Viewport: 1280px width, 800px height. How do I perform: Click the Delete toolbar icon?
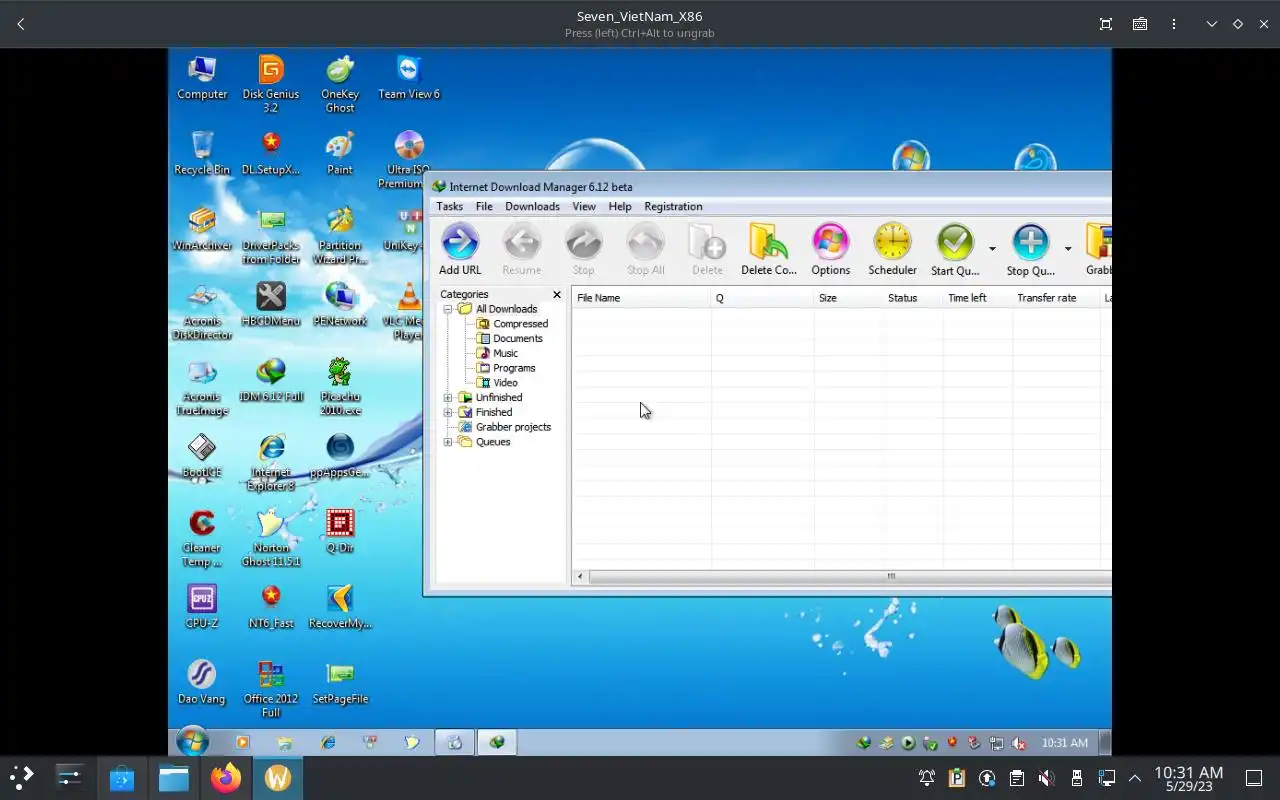tap(707, 249)
